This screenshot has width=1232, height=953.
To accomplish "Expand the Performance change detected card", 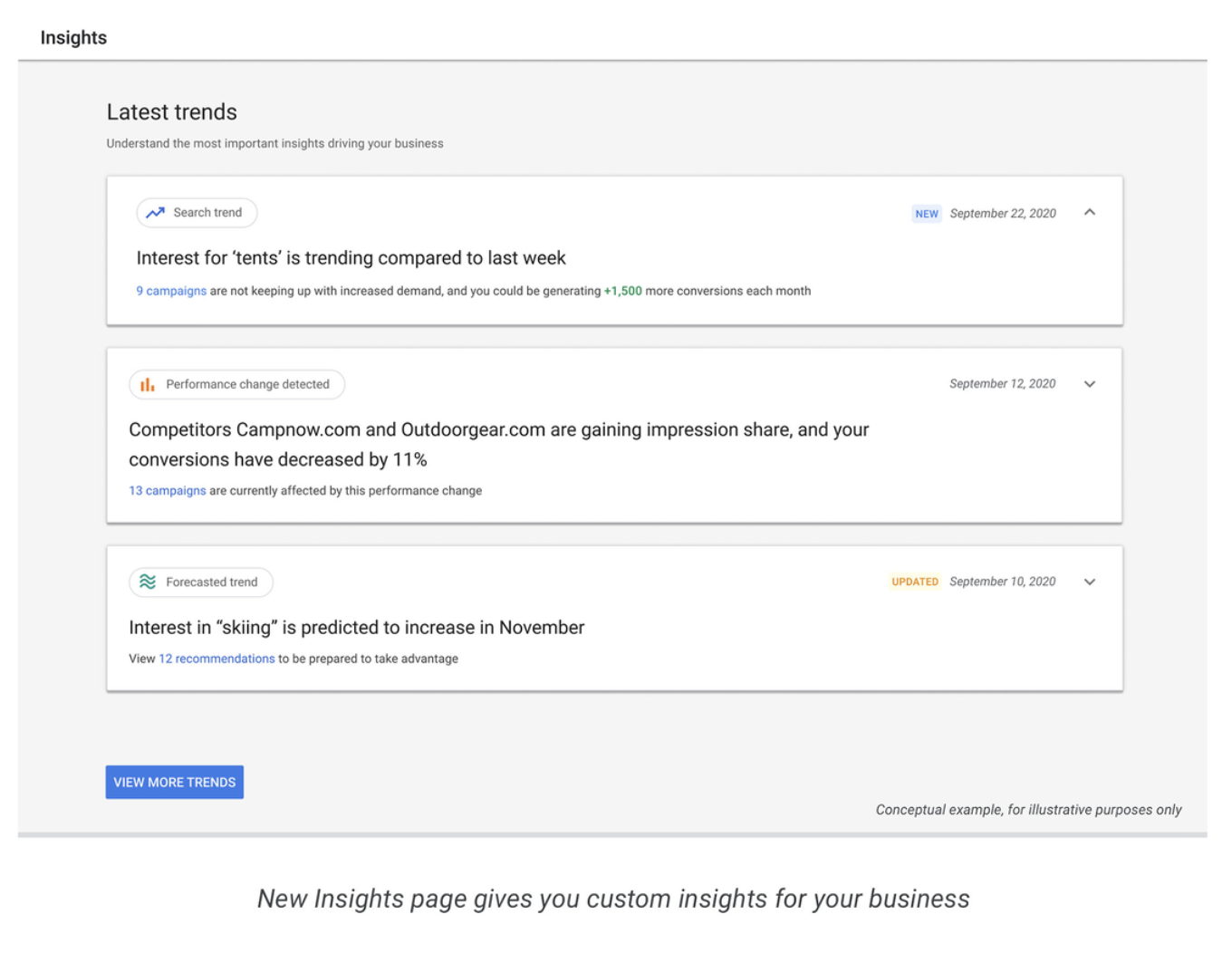I will coord(1090,384).
